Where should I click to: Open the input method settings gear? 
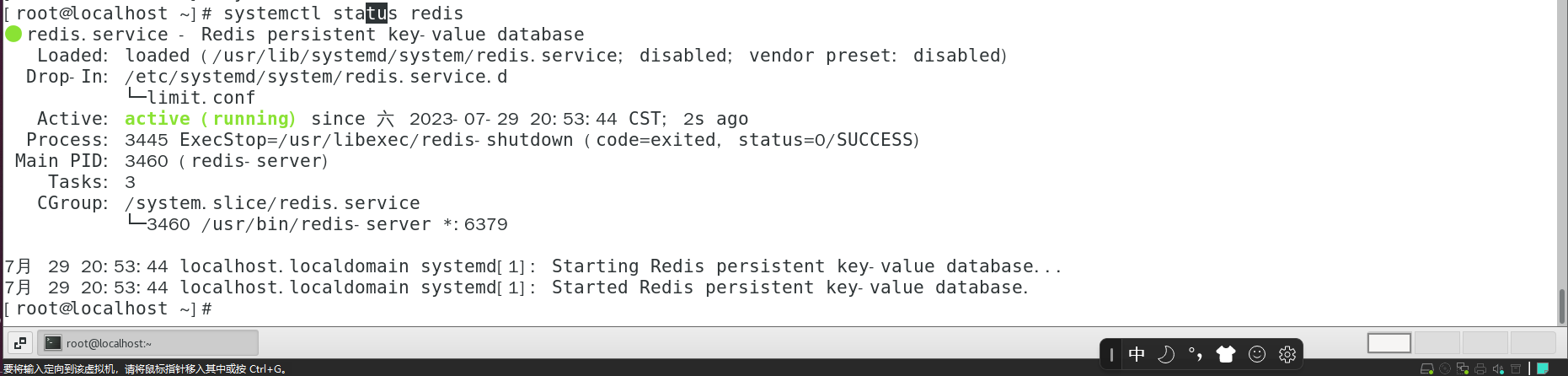(1287, 354)
